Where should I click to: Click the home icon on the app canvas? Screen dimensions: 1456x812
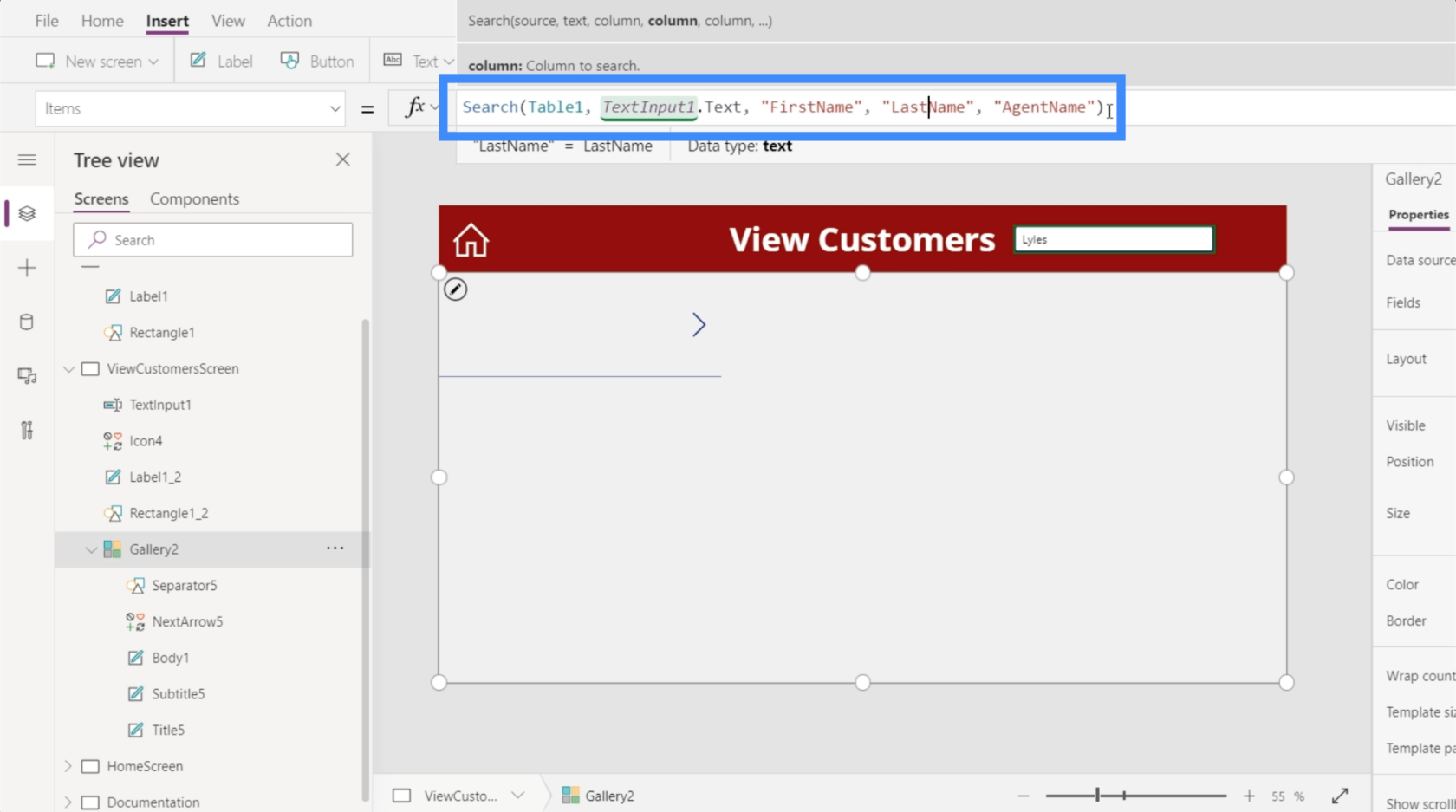coord(471,240)
